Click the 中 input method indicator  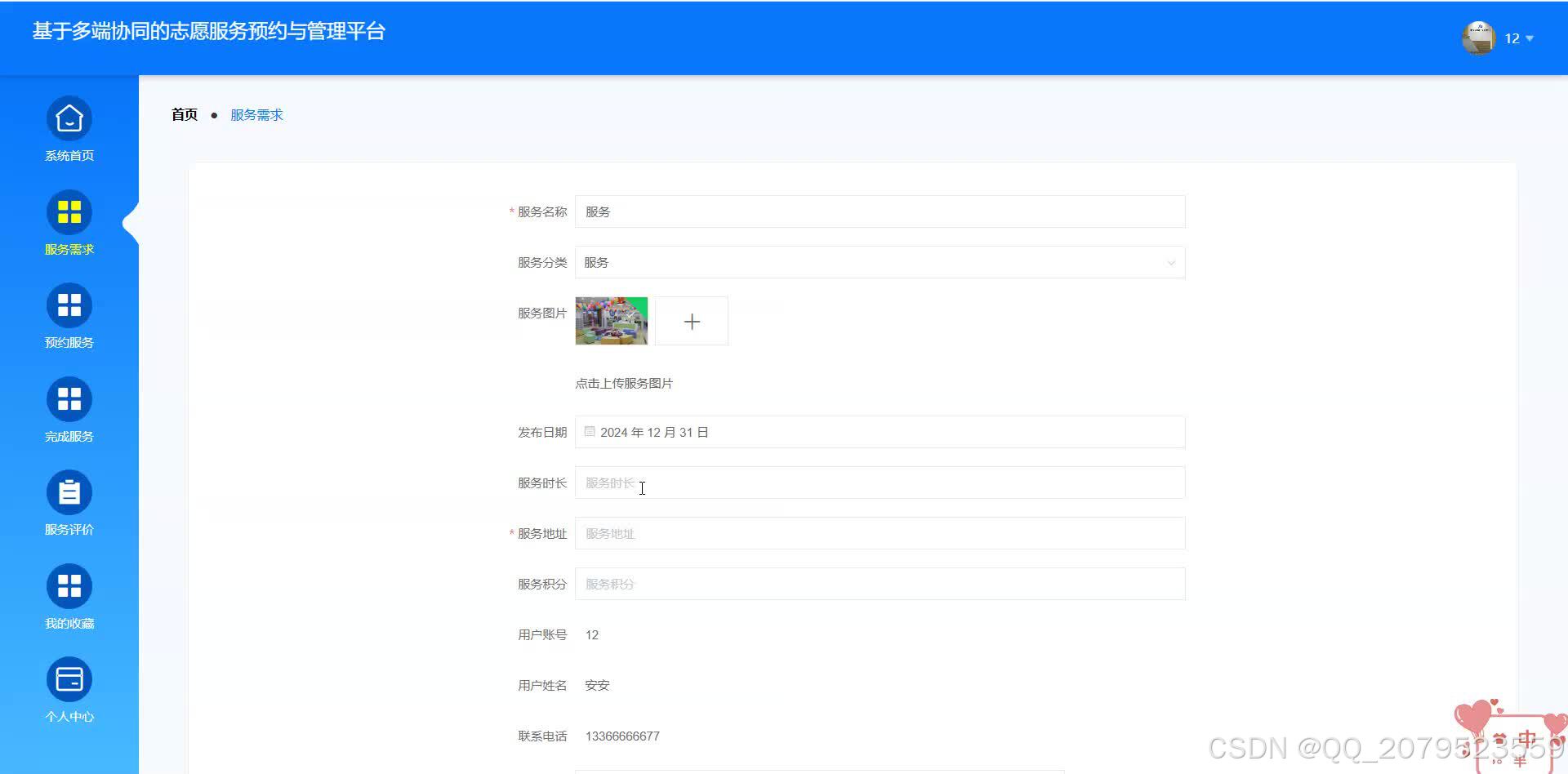(1527, 738)
